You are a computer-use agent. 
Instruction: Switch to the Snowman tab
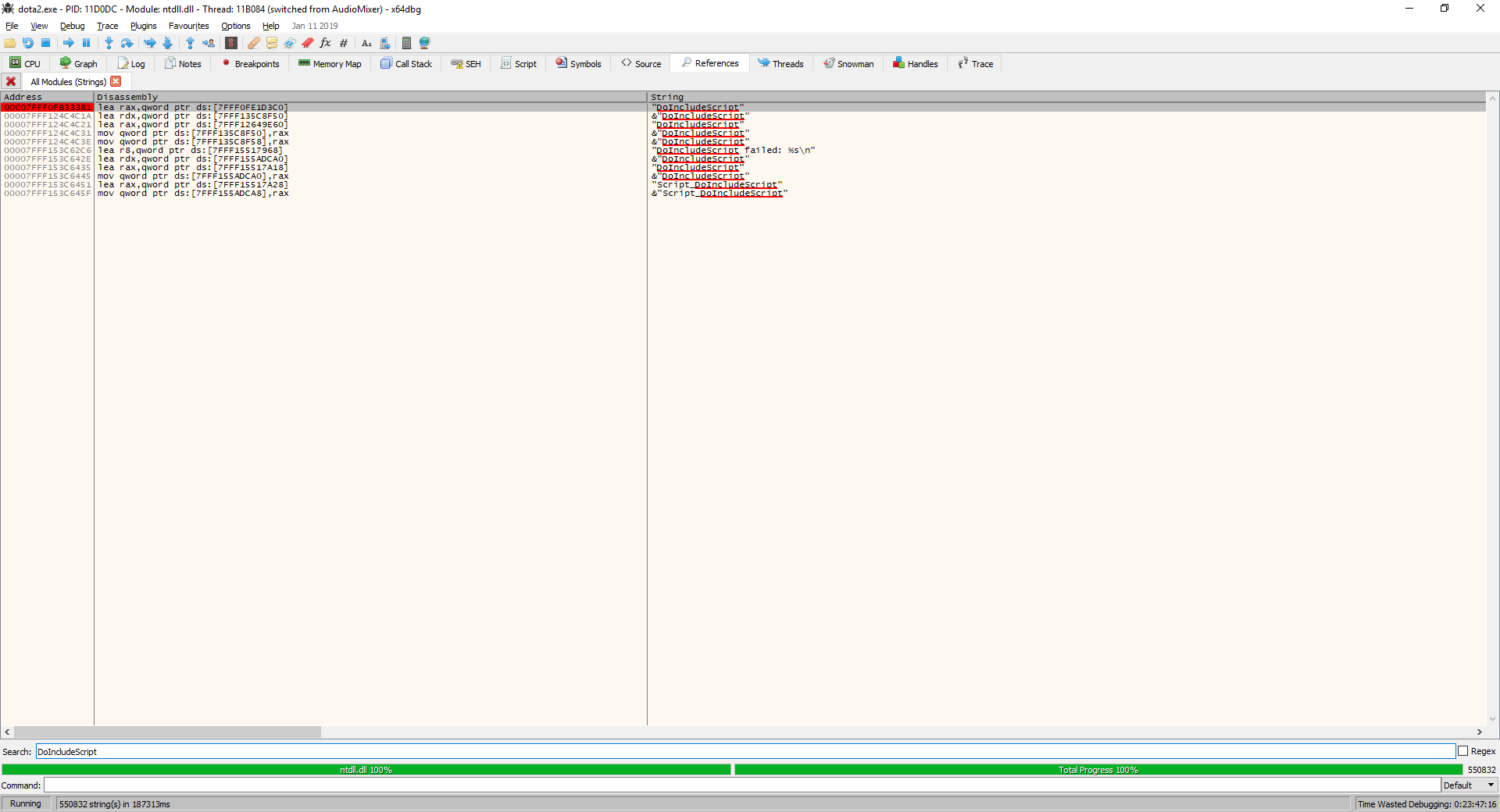point(848,63)
